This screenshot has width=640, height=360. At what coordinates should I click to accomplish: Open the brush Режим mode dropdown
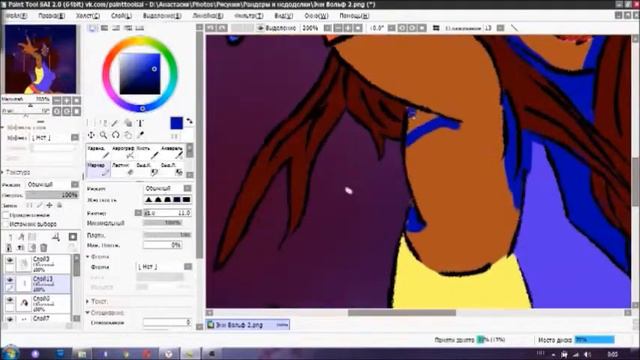[167, 189]
